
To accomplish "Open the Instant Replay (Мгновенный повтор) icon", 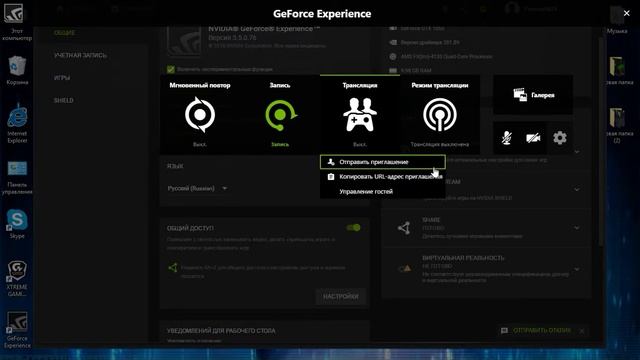I will 200,115.
